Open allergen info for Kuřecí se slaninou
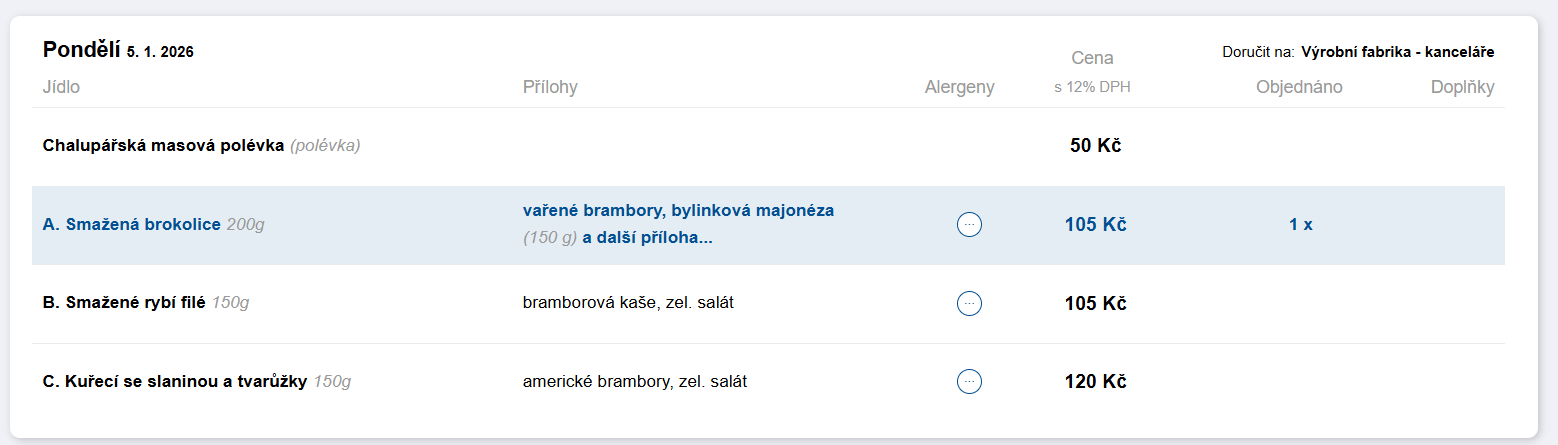 point(969,381)
